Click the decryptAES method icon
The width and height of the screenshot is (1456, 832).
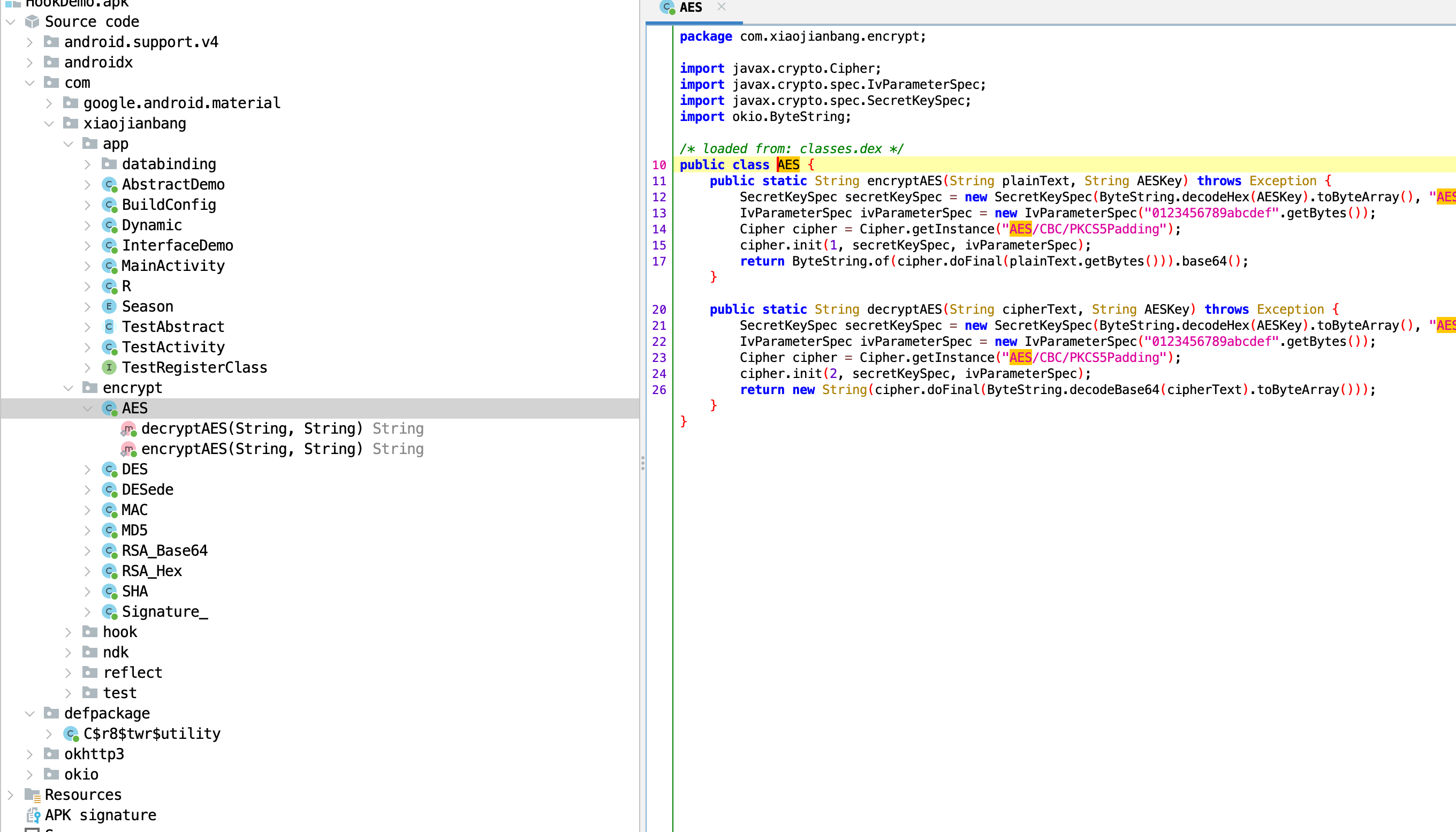pos(128,428)
